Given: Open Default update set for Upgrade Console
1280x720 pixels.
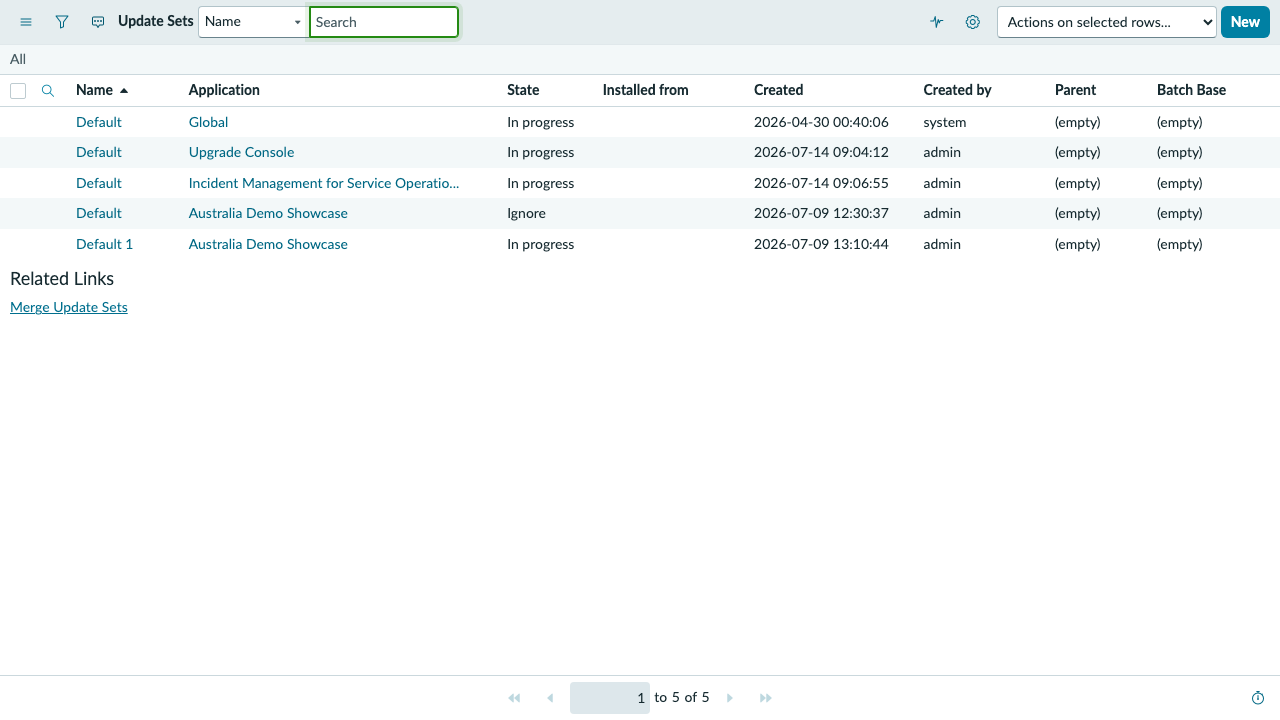Looking at the screenshot, I should pyautogui.click(x=99, y=152).
